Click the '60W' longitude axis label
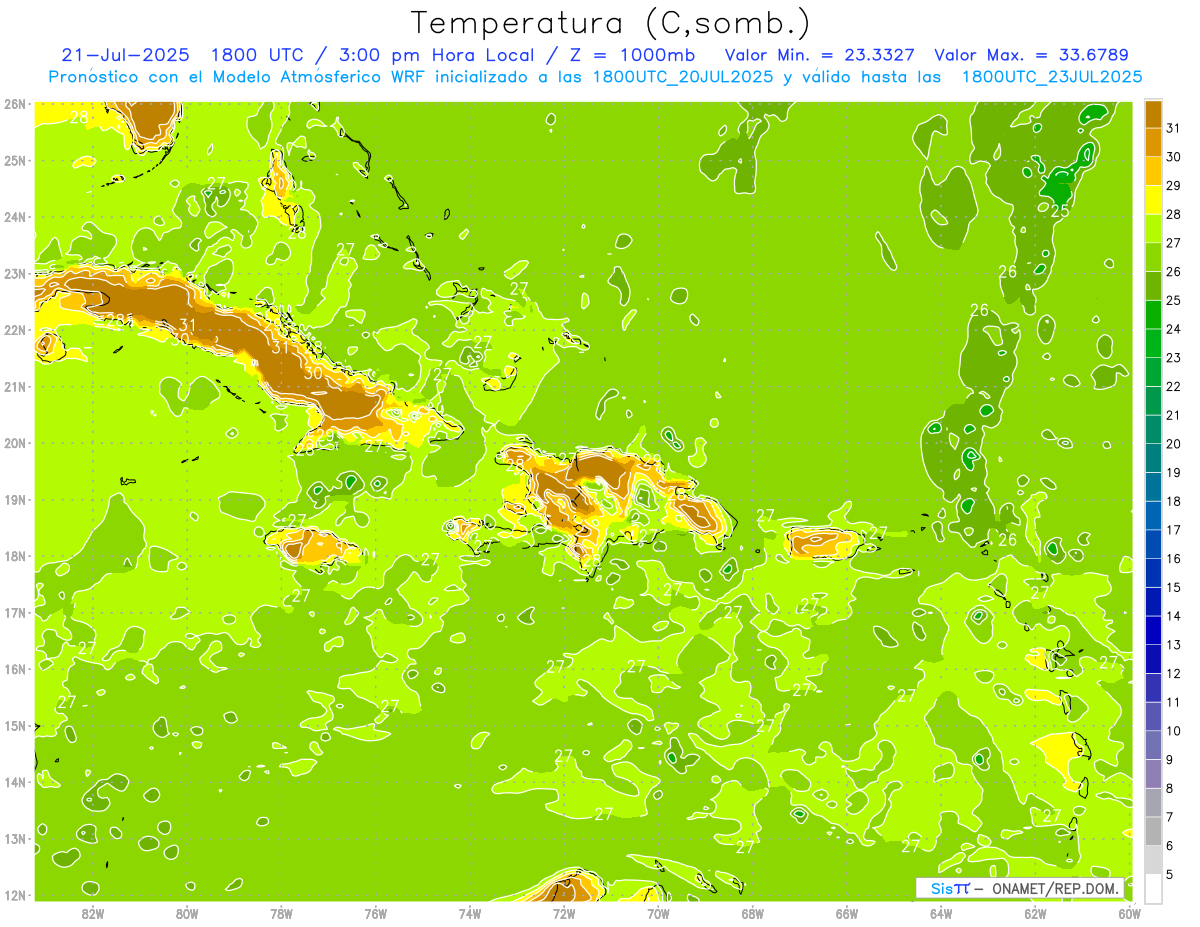 (x=1130, y=913)
